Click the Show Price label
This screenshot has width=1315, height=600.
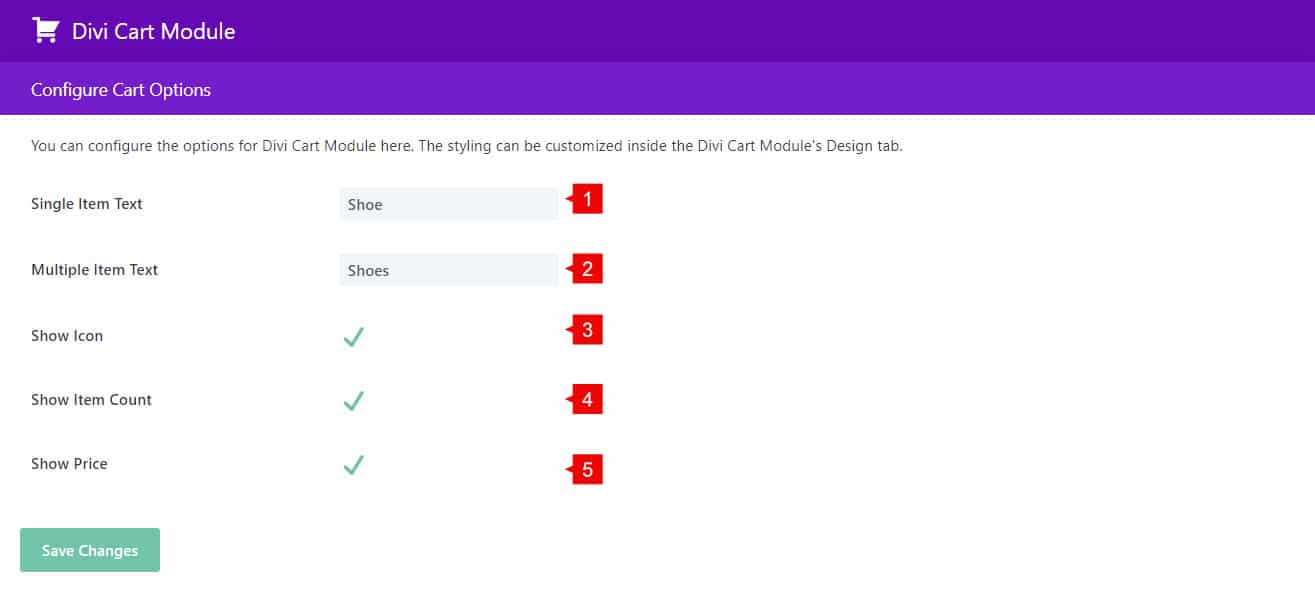click(69, 464)
